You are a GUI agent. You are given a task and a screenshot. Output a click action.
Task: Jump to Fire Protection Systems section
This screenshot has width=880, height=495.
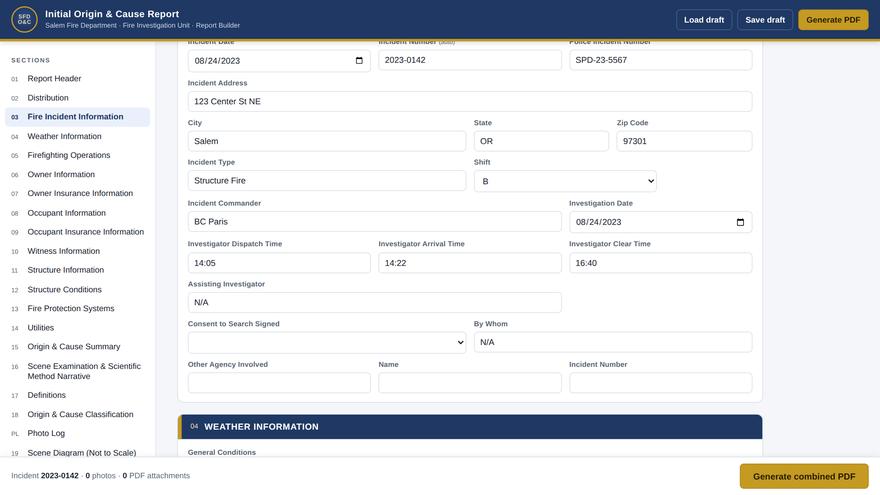(x=77, y=309)
